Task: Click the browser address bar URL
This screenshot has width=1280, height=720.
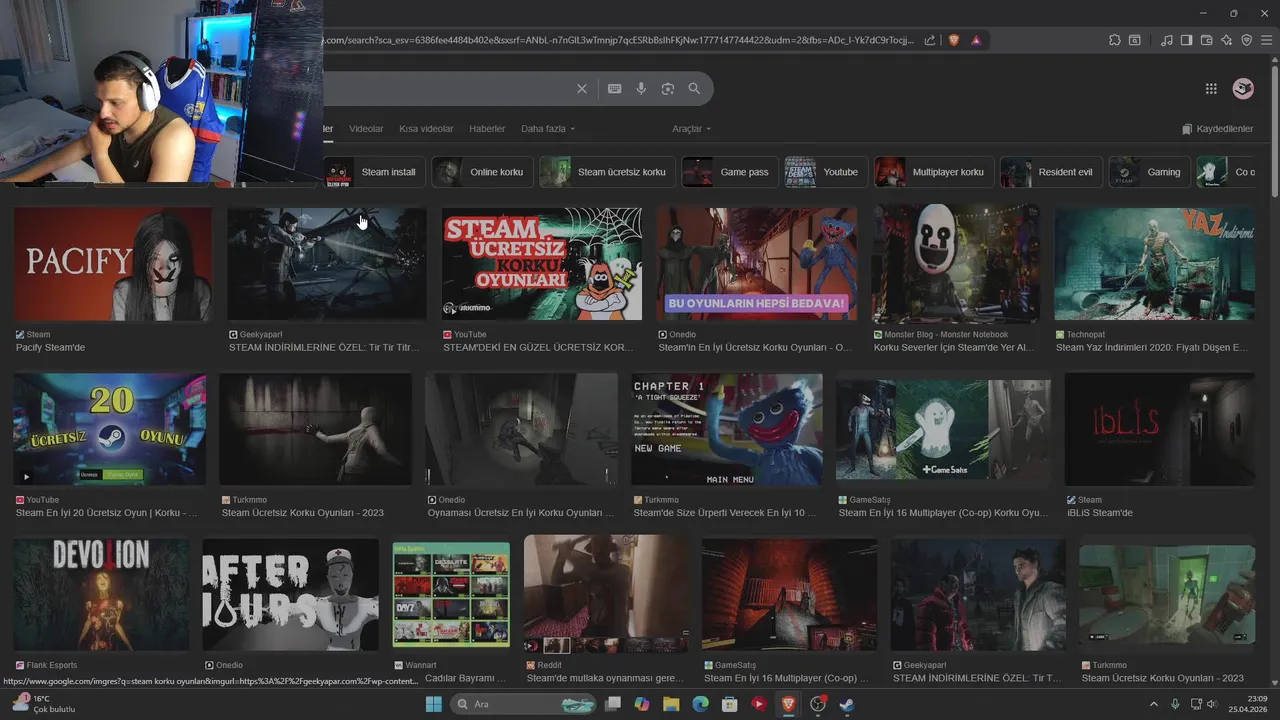Action: [618, 40]
